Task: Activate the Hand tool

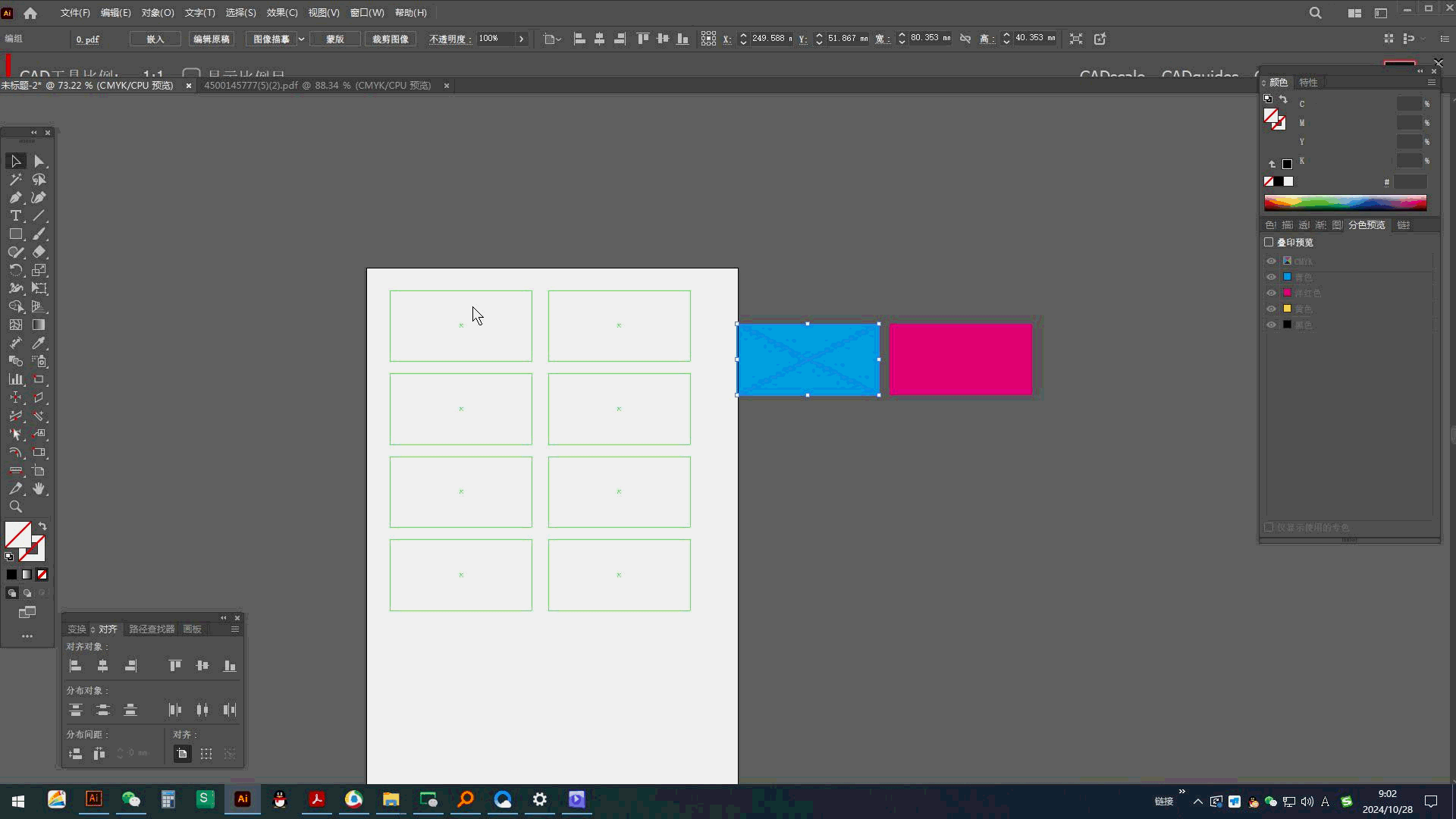Action: tap(39, 489)
